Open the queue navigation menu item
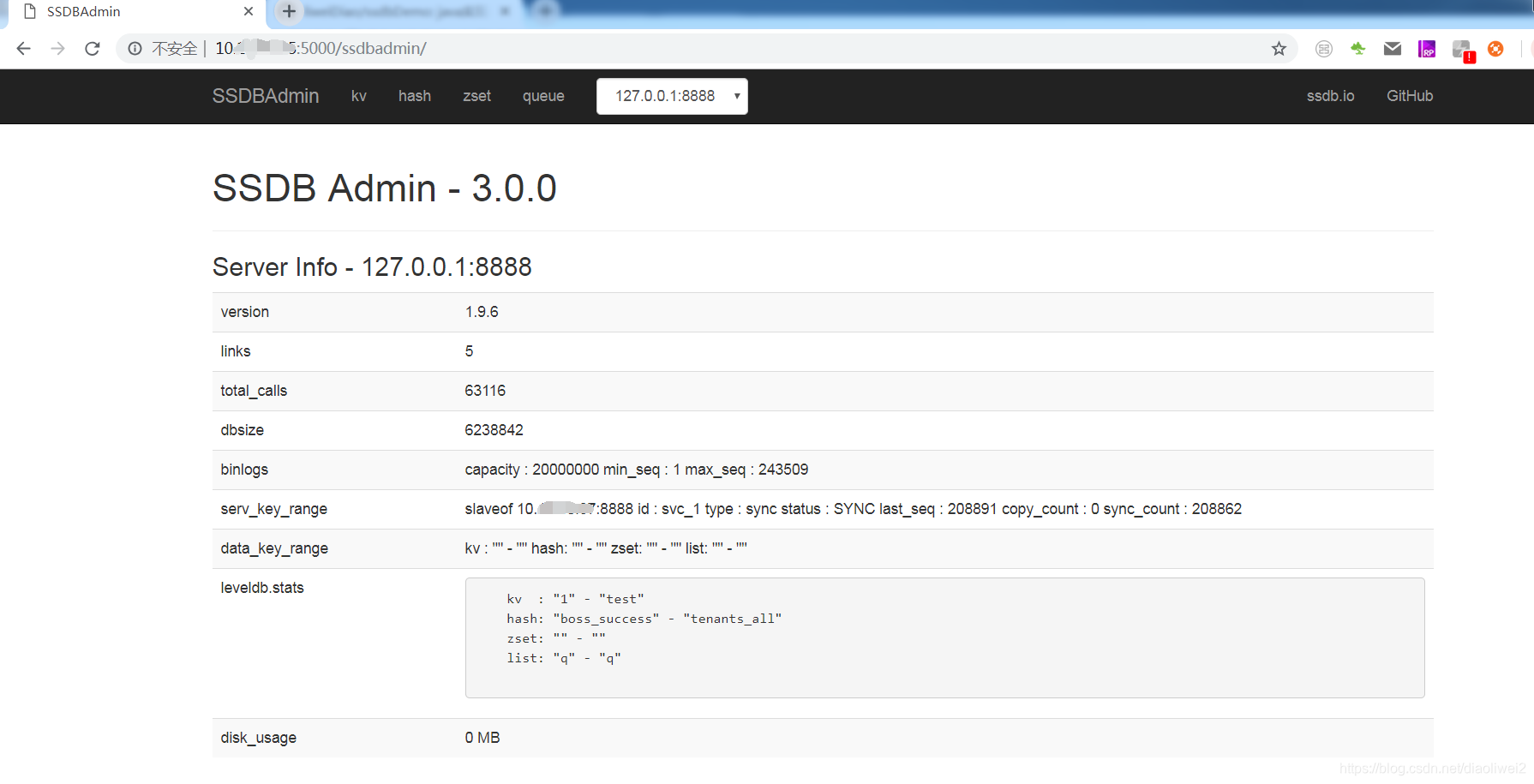Viewport: 1534px width, 784px height. [543, 96]
